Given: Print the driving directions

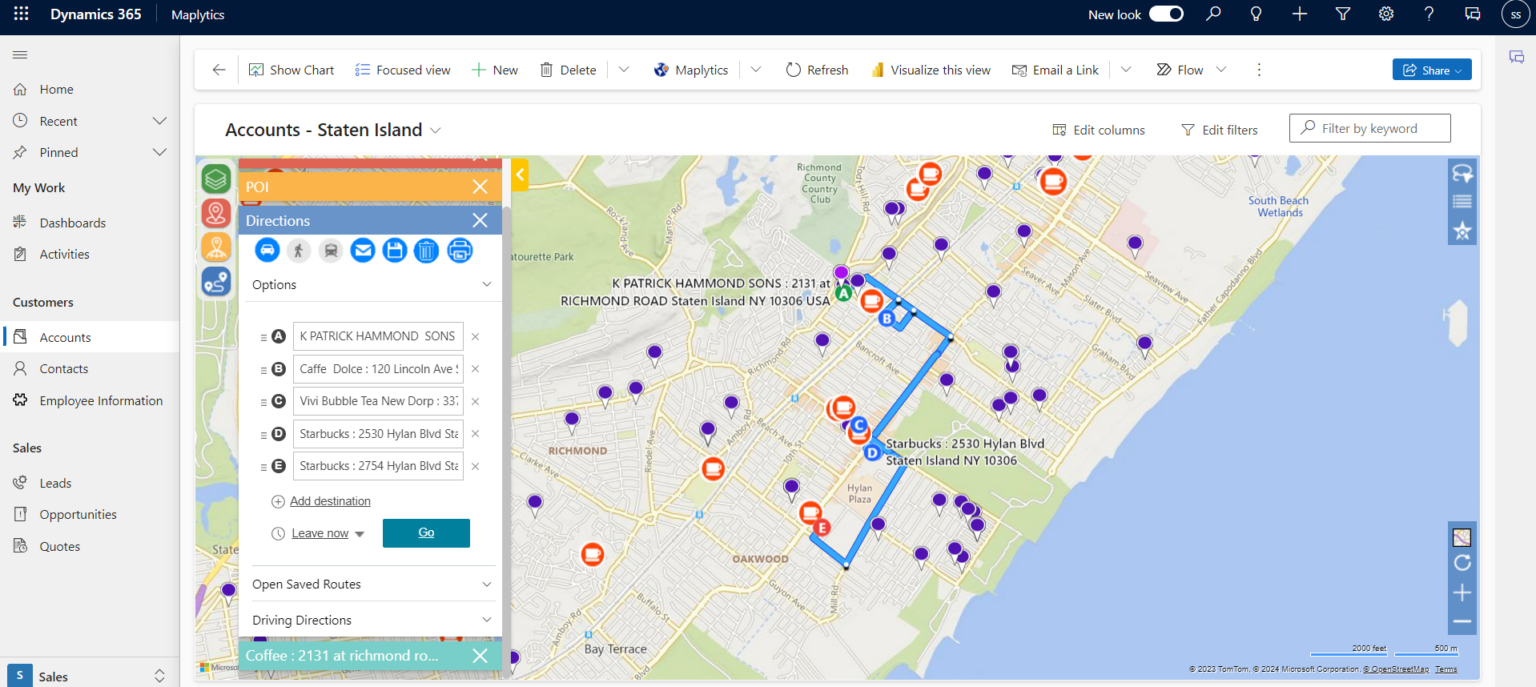Looking at the screenshot, I should click(459, 249).
